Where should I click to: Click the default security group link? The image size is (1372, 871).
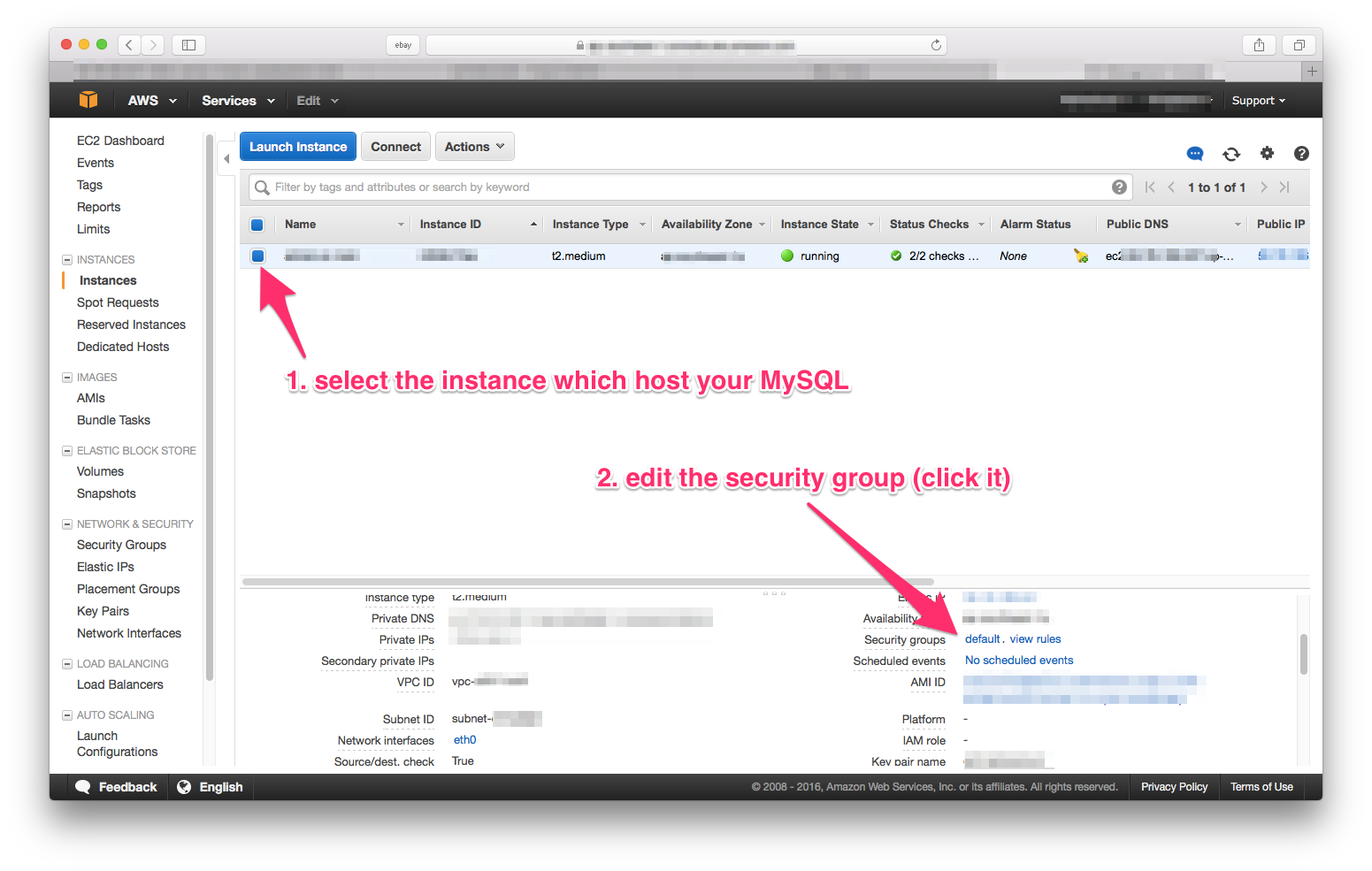point(982,638)
